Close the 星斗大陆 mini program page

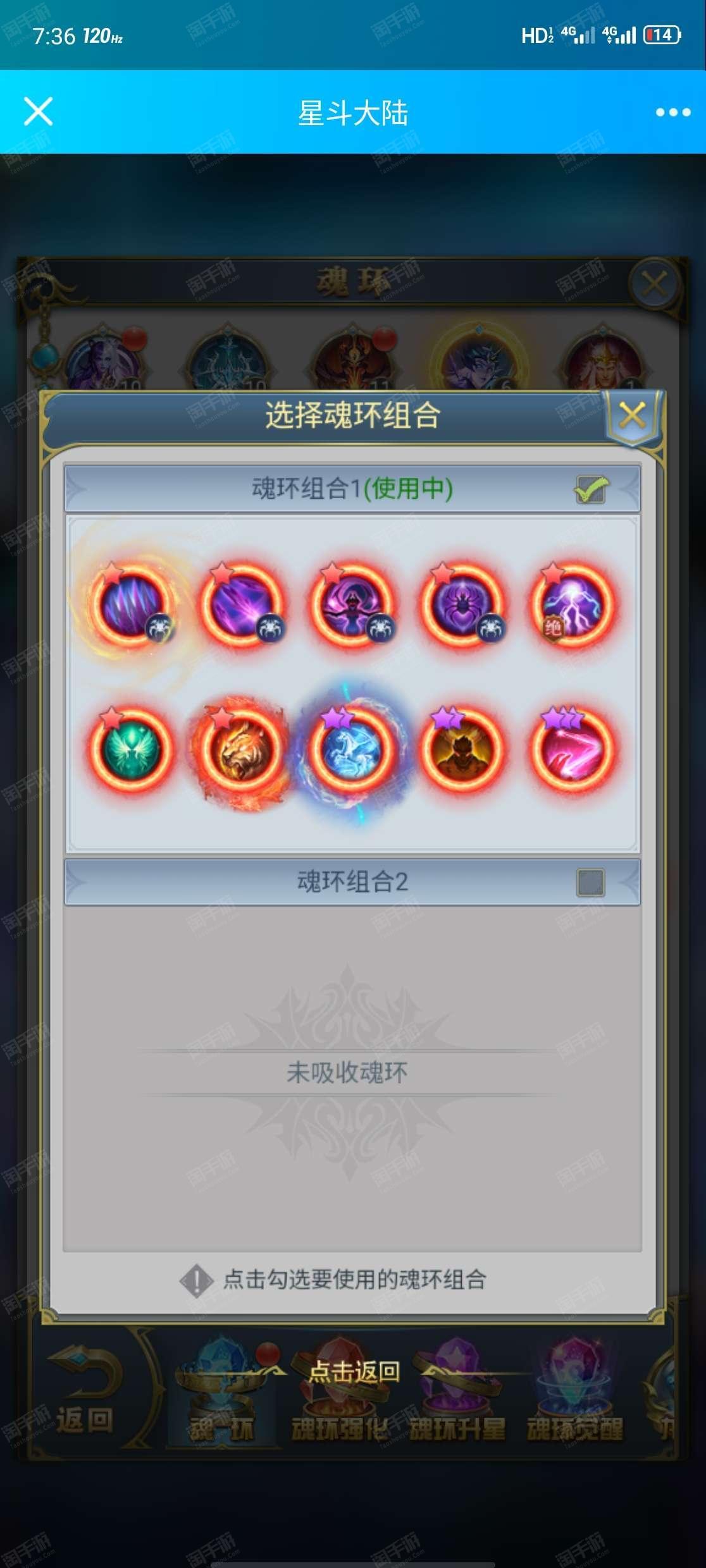tap(38, 112)
